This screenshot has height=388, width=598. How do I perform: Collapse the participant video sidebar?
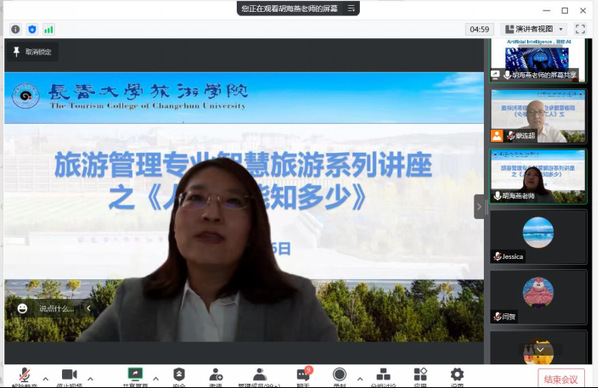(479, 206)
